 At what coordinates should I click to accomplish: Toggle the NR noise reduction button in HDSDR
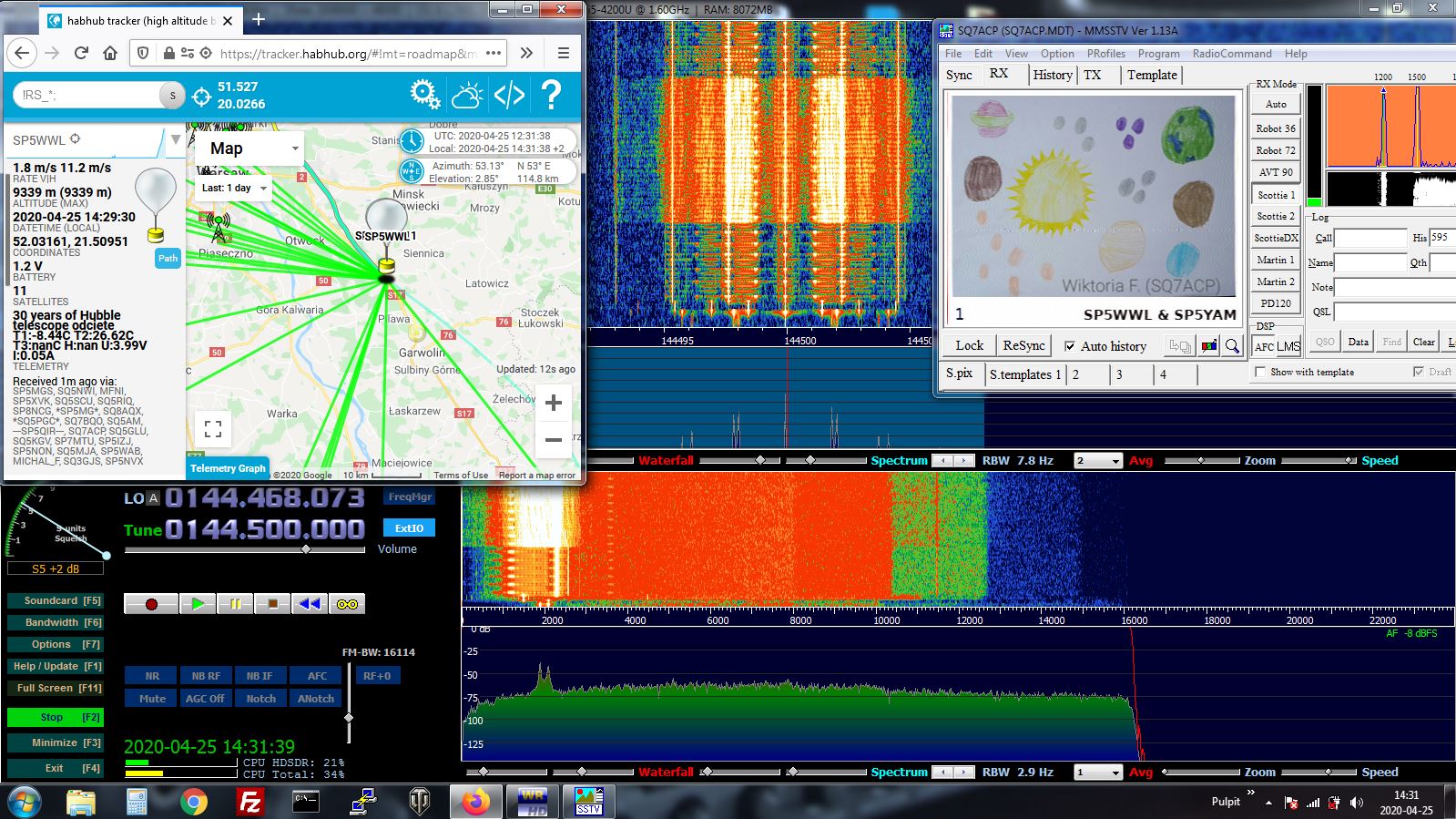(152, 676)
